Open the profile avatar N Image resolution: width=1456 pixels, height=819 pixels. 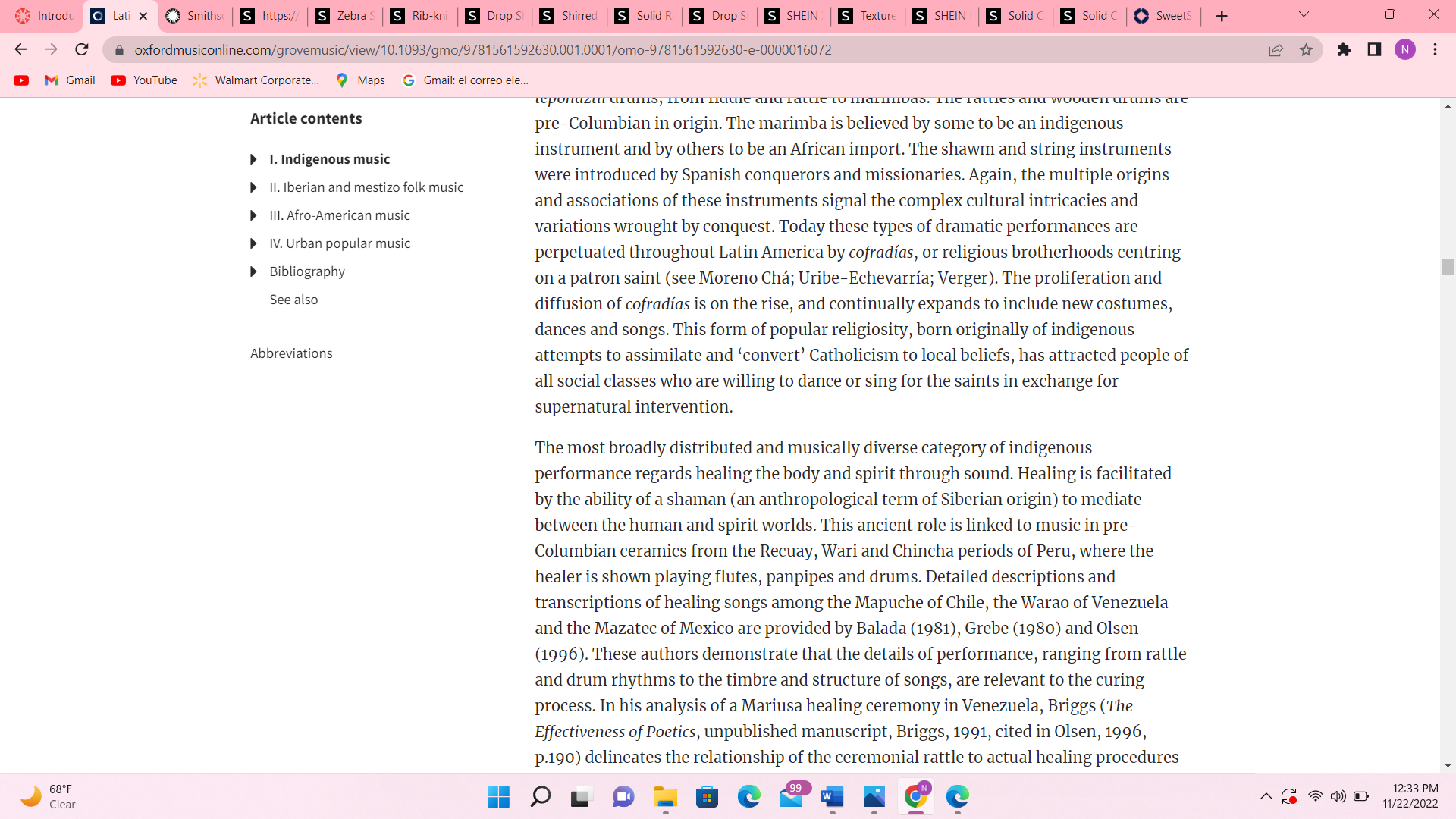[x=1404, y=50]
